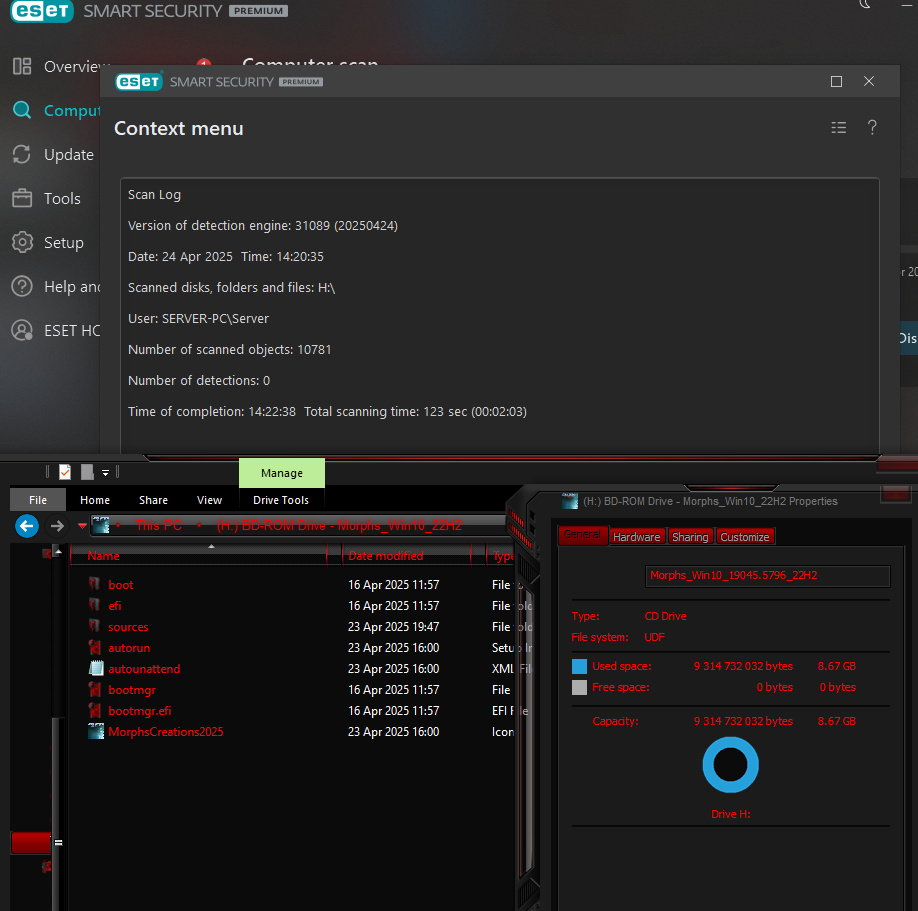Close the ESET Context menu dialog

coord(869,81)
